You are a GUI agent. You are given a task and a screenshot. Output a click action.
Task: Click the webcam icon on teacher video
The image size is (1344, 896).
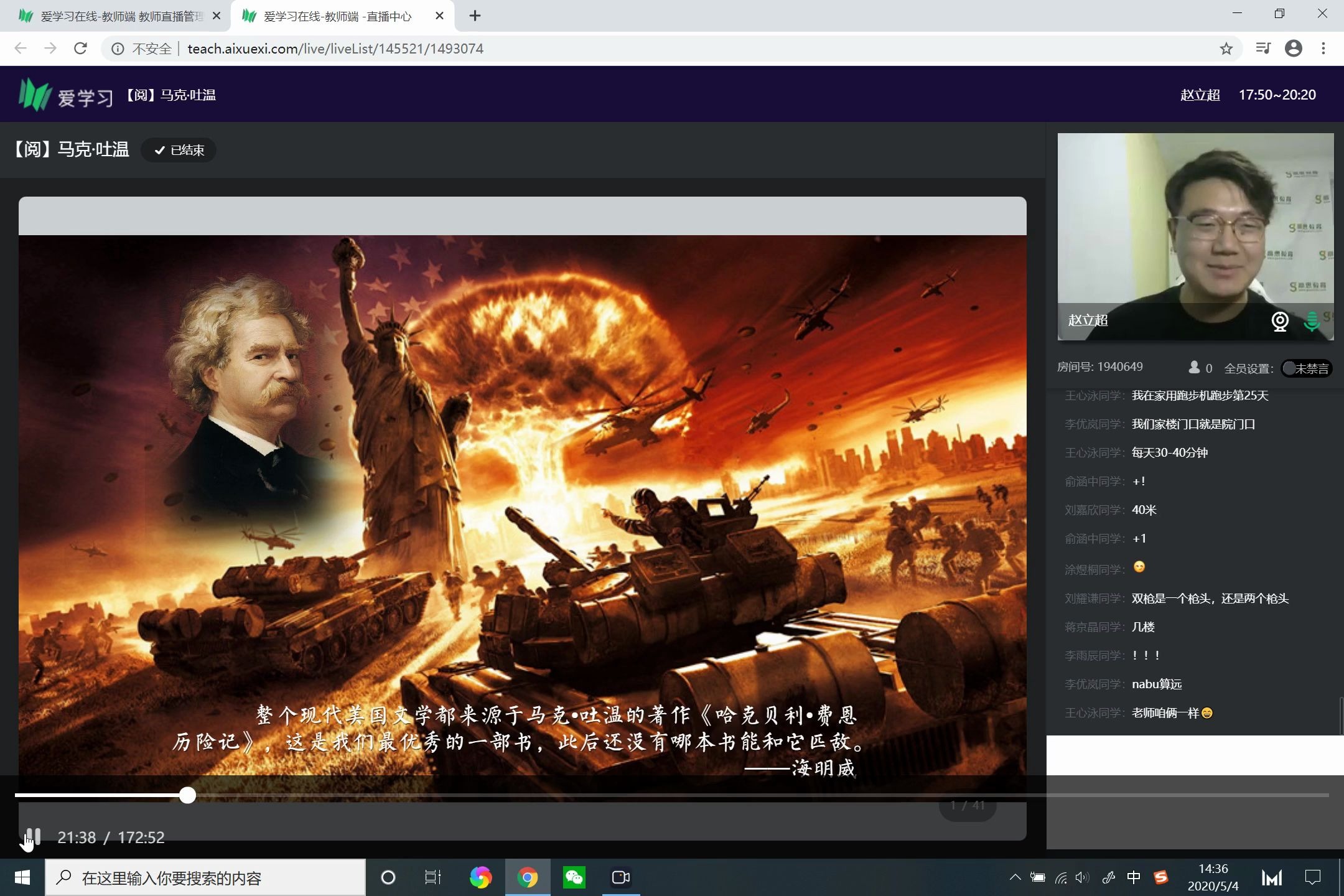pyautogui.click(x=1280, y=321)
